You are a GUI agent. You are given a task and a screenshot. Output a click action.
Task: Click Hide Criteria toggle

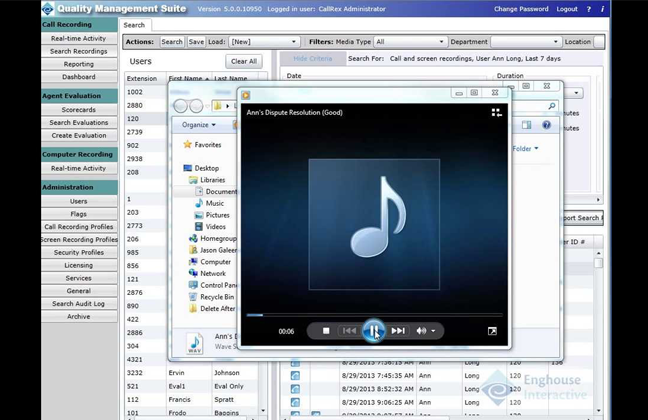coord(313,59)
